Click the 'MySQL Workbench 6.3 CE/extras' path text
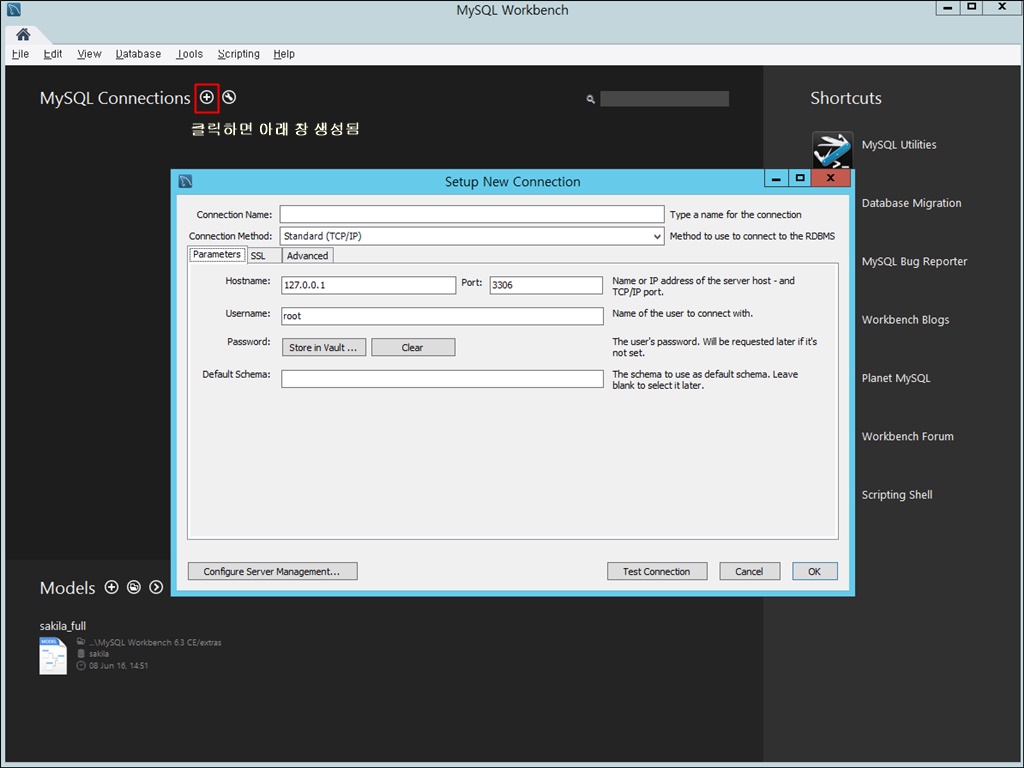Screen dimensions: 1024x768 pyautogui.click(x=155, y=643)
